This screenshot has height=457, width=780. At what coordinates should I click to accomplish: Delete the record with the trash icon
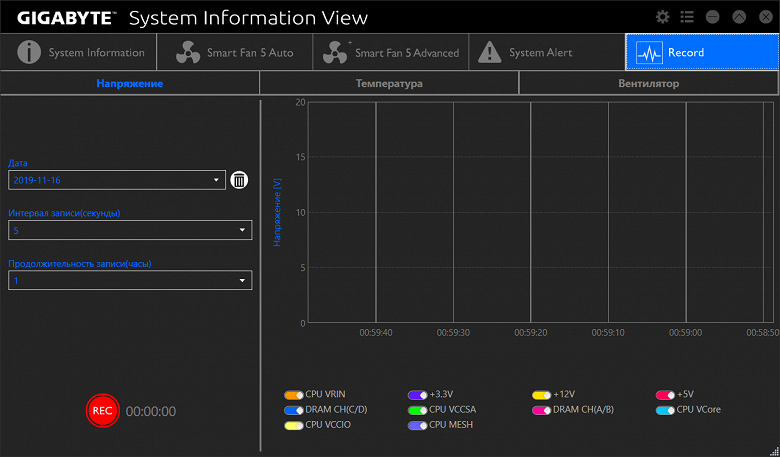point(239,180)
